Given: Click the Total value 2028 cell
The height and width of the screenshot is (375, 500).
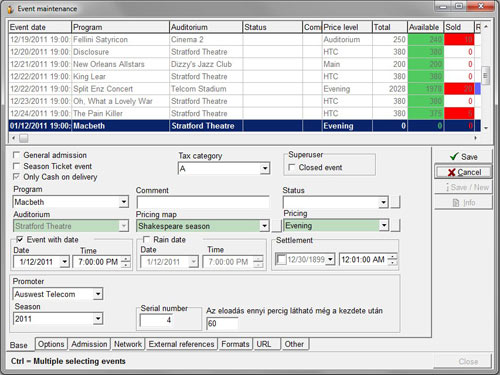Looking at the screenshot, I should 390,89.
